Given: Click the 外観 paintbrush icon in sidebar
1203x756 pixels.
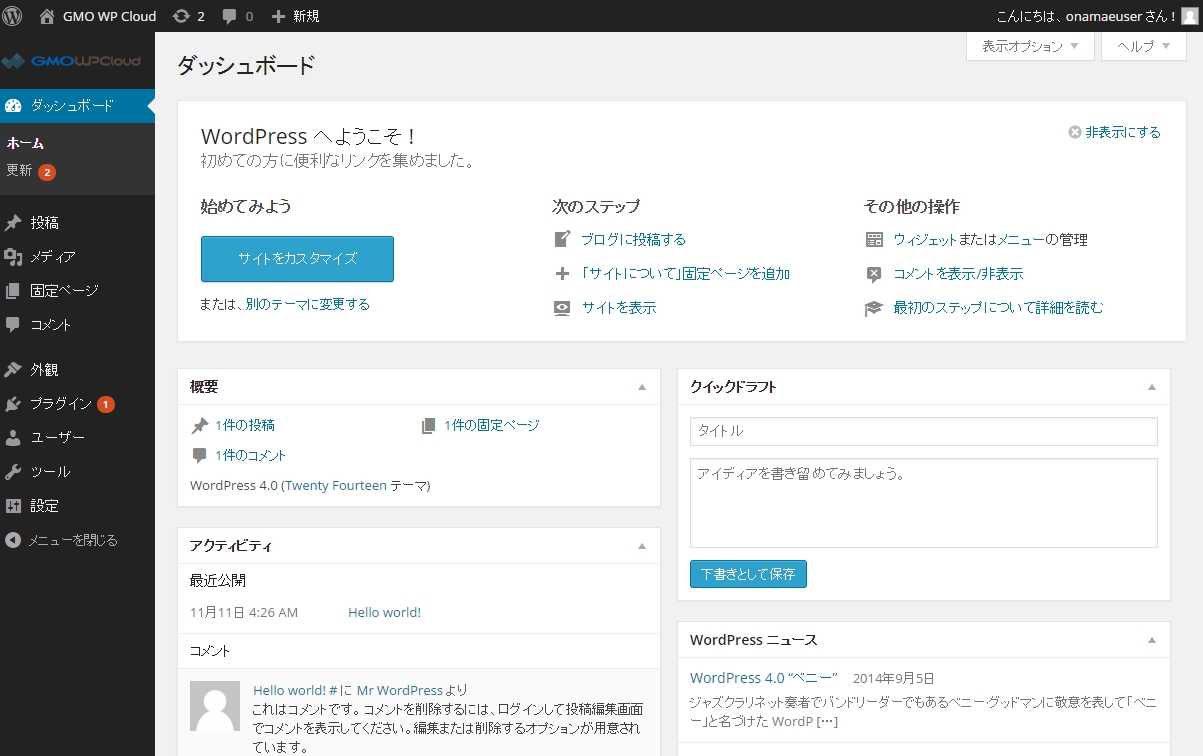Looking at the screenshot, I should coord(13,370).
